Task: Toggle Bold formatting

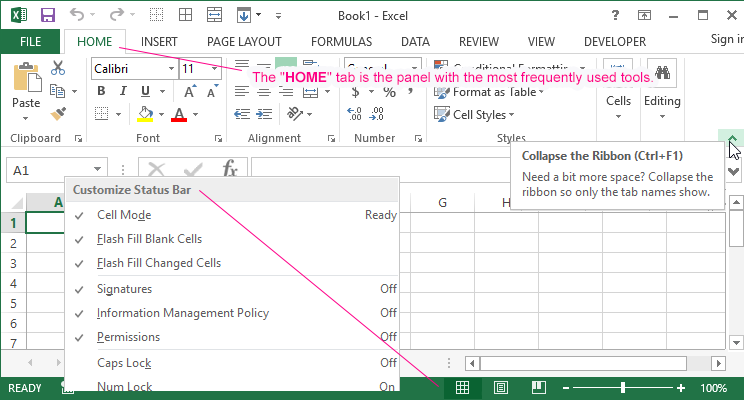Action: [101, 91]
